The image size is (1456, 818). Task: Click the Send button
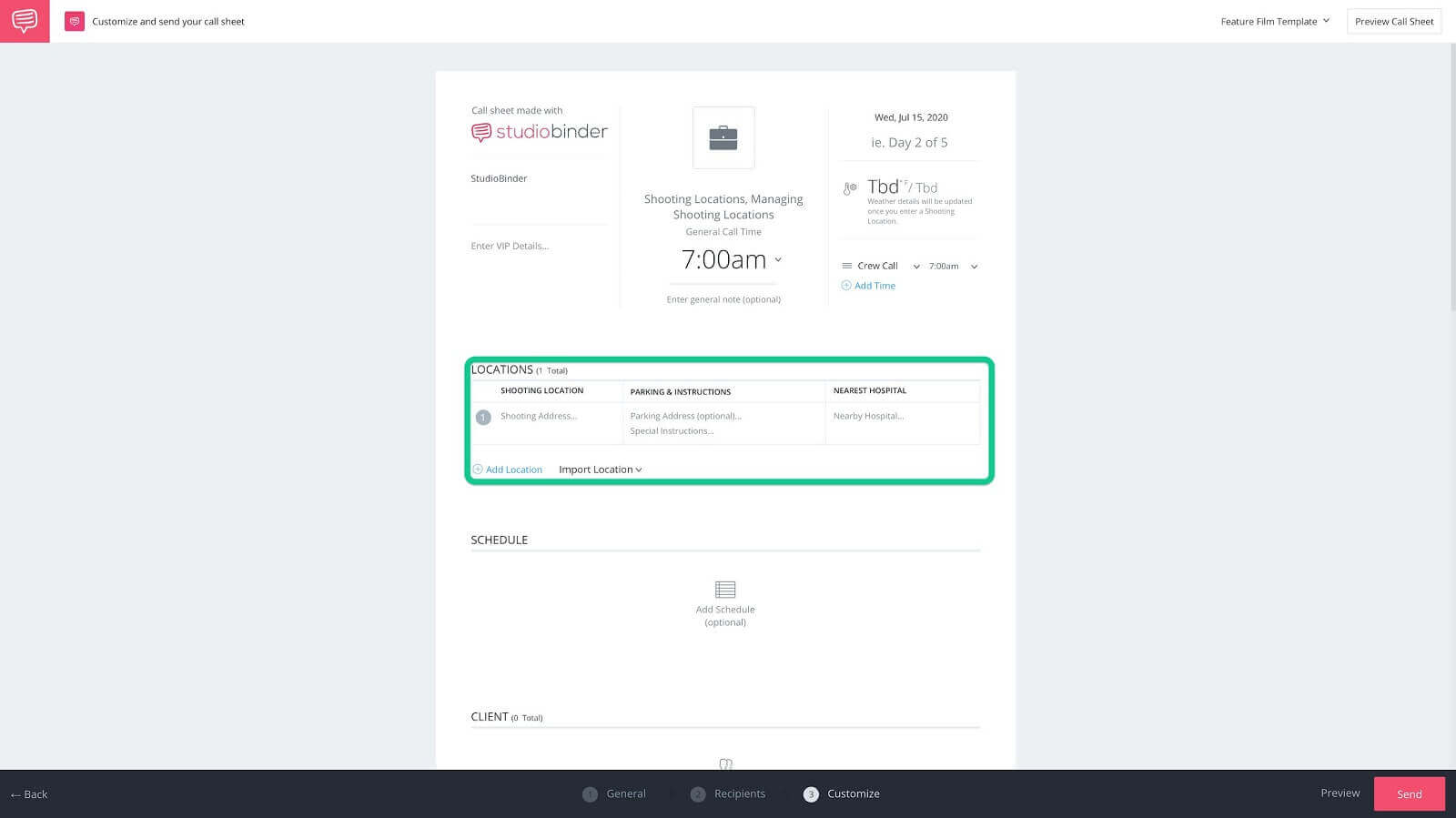pyautogui.click(x=1409, y=793)
